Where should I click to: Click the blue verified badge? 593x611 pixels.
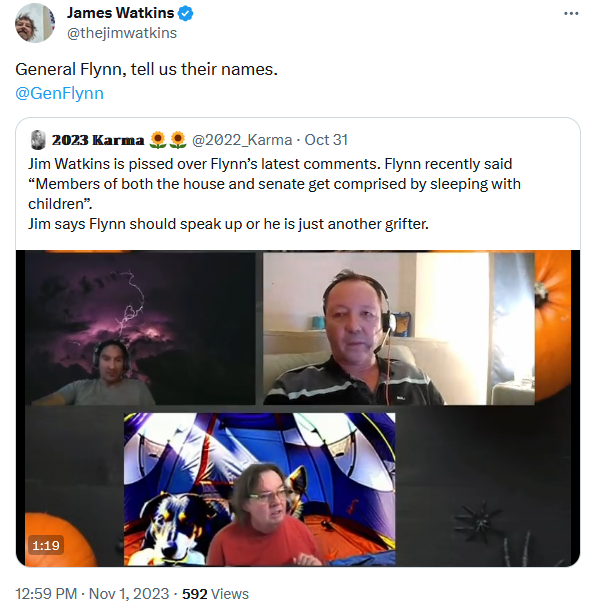(185, 14)
